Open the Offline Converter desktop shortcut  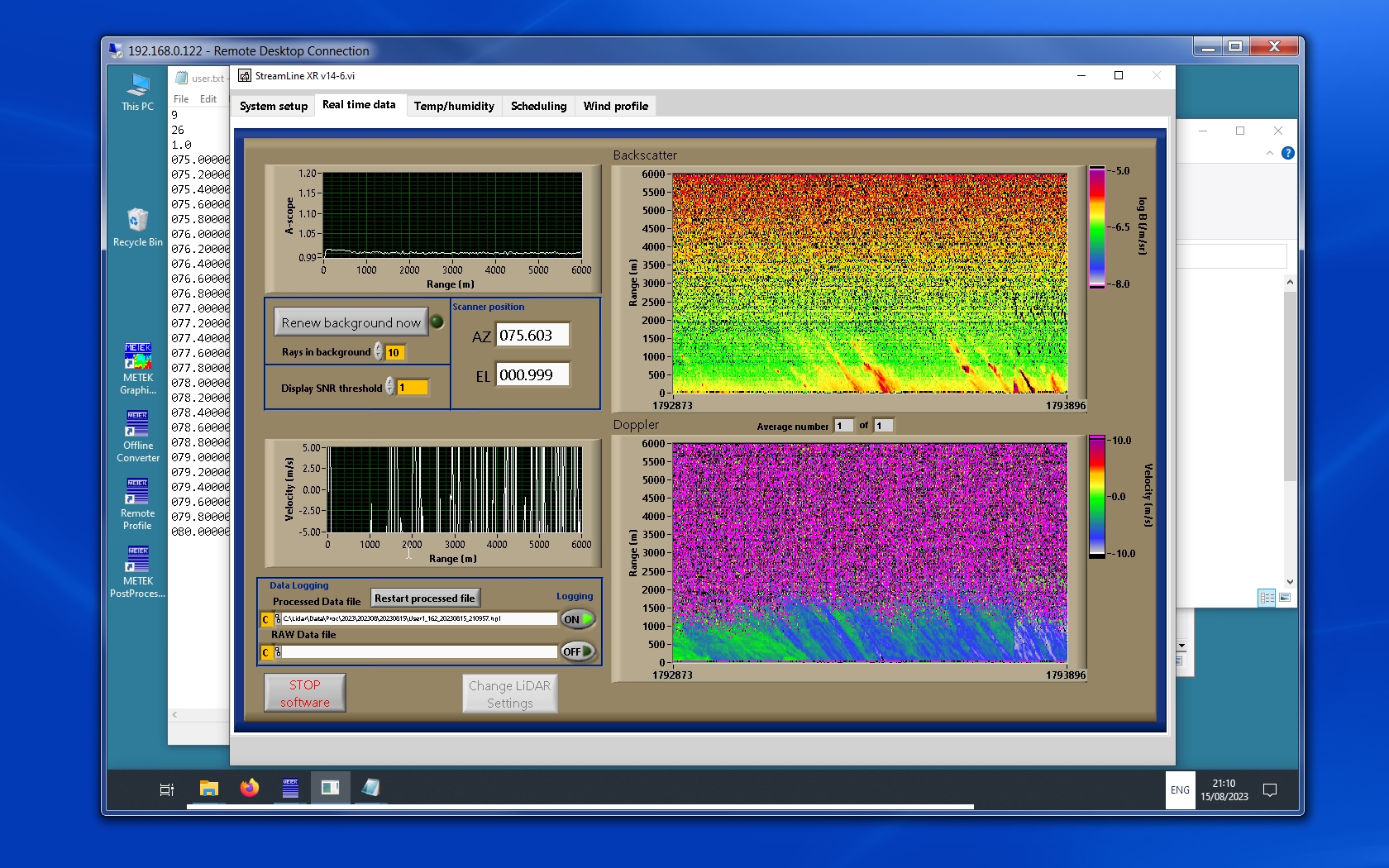coord(137,424)
